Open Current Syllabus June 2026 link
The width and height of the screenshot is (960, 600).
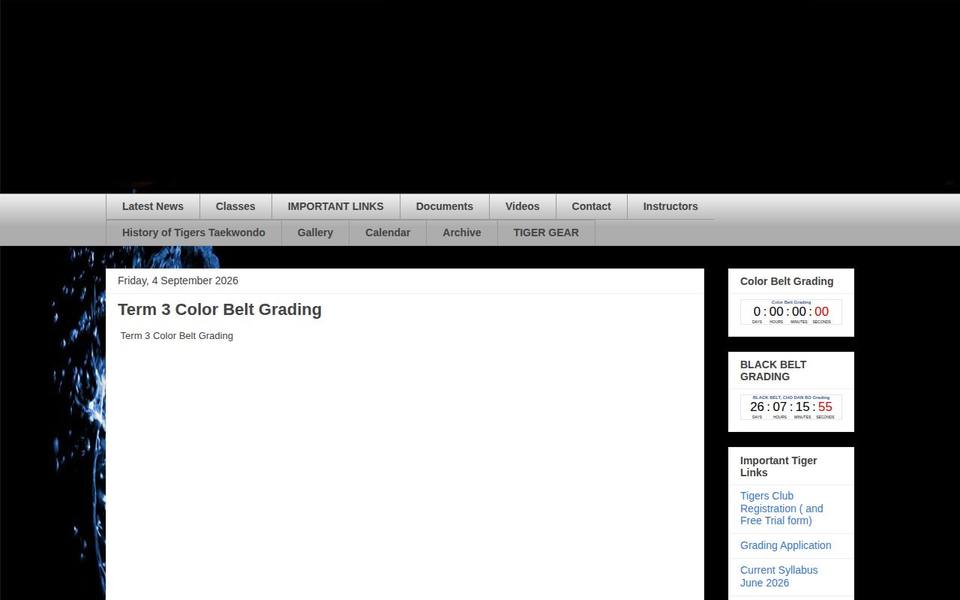779,576
